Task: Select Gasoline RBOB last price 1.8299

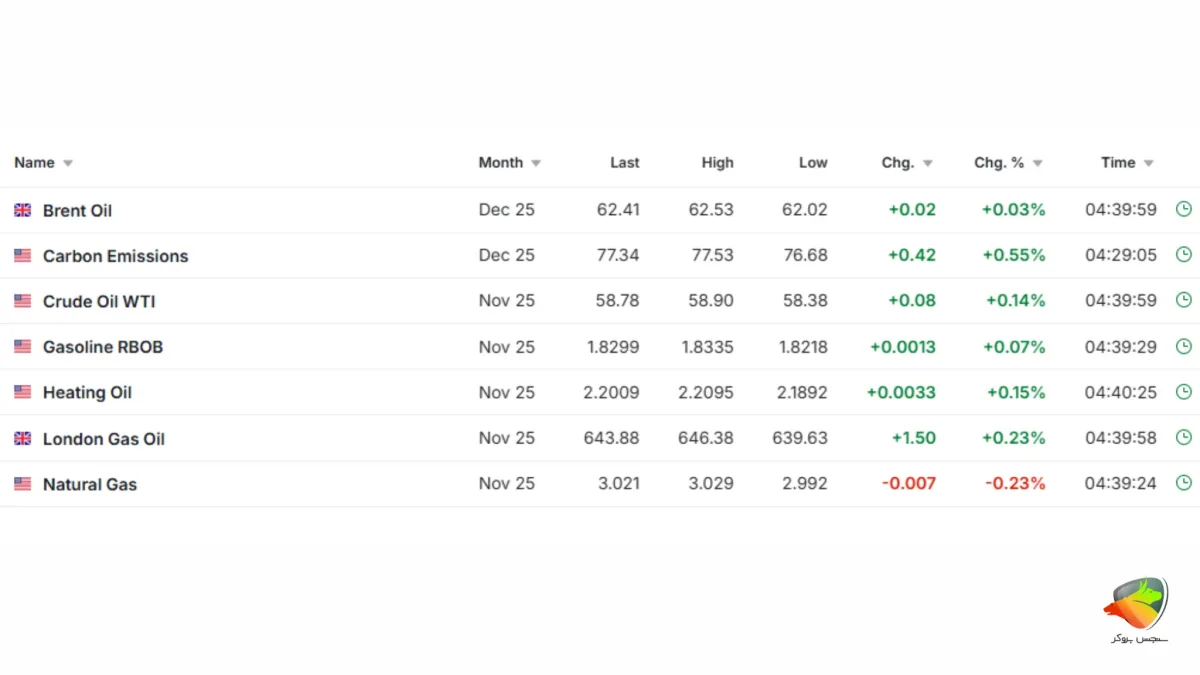Action: pyautogui.click(x=613, y=347)
